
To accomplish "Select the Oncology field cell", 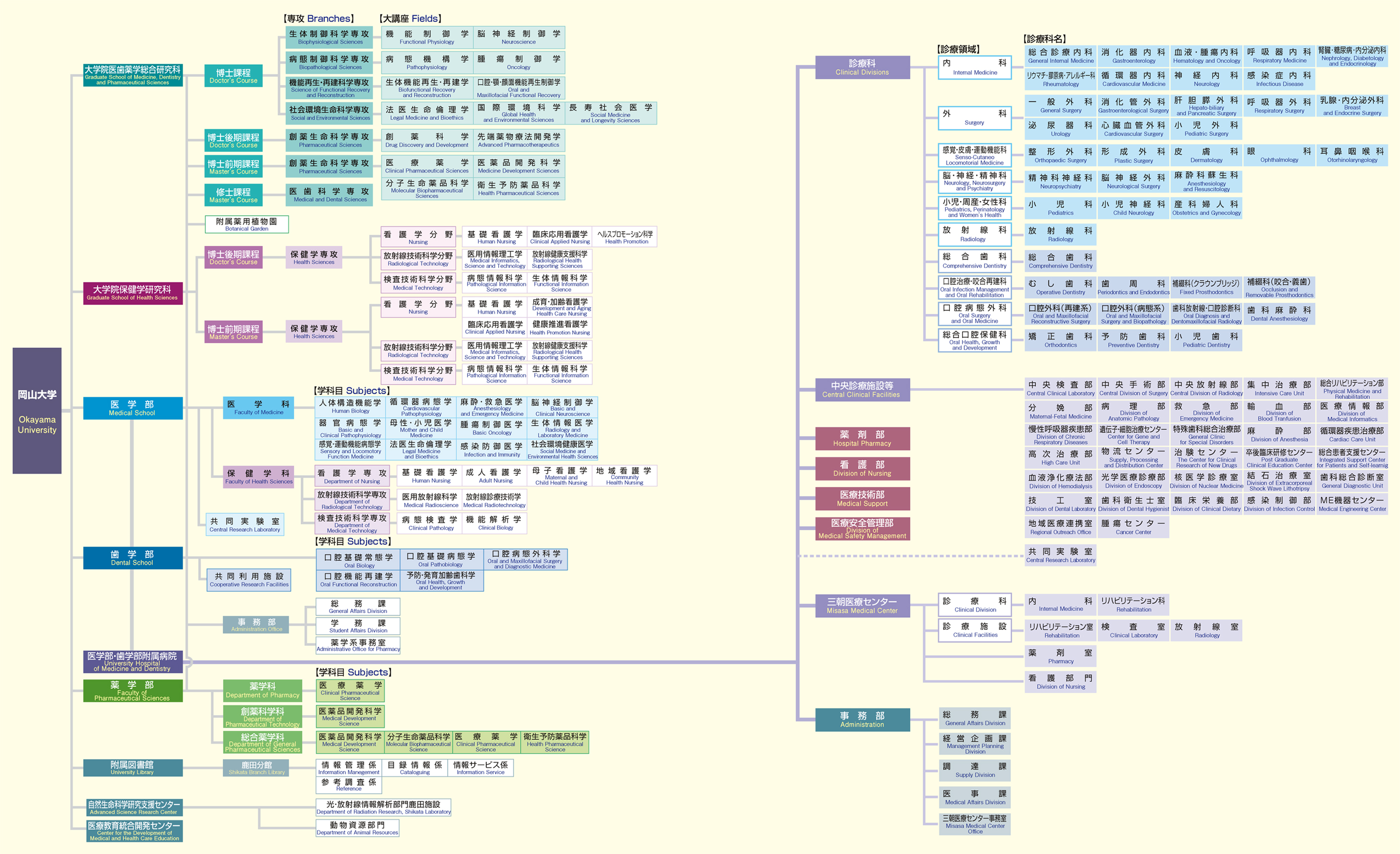I will click(519, 62).
